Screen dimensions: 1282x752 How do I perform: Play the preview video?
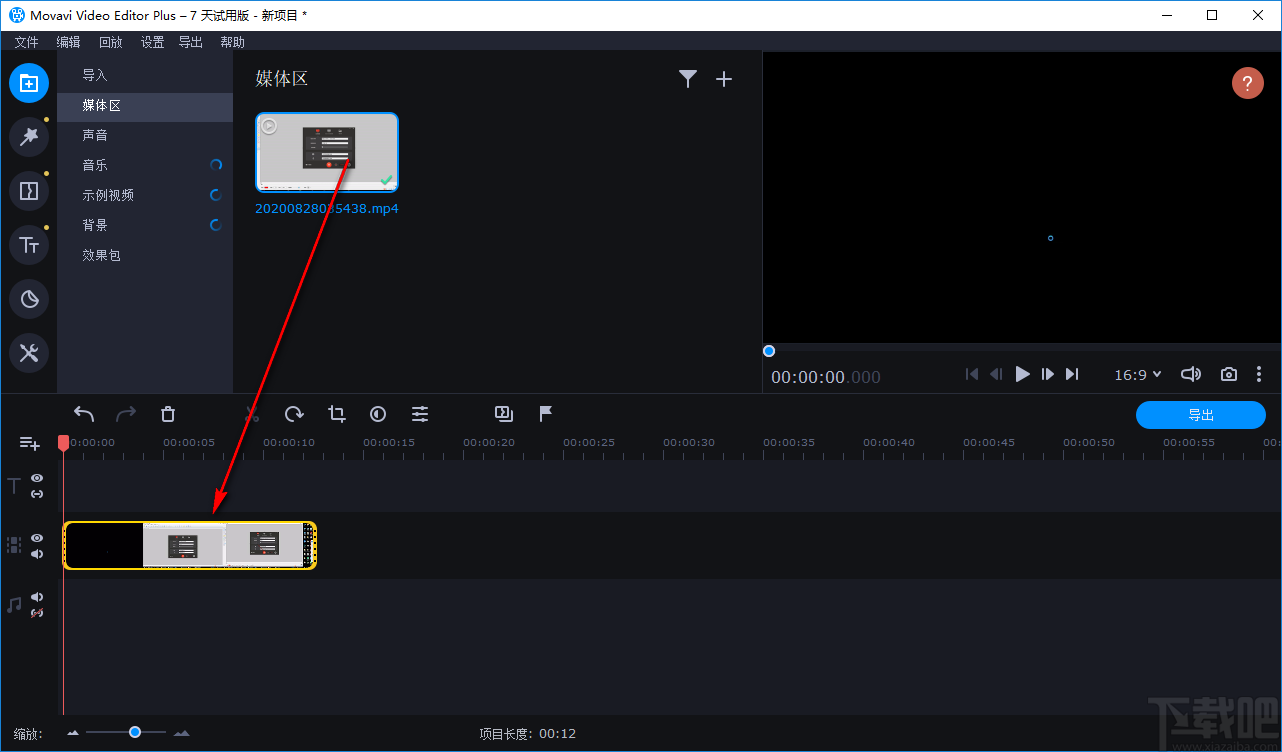[1022, 374]
